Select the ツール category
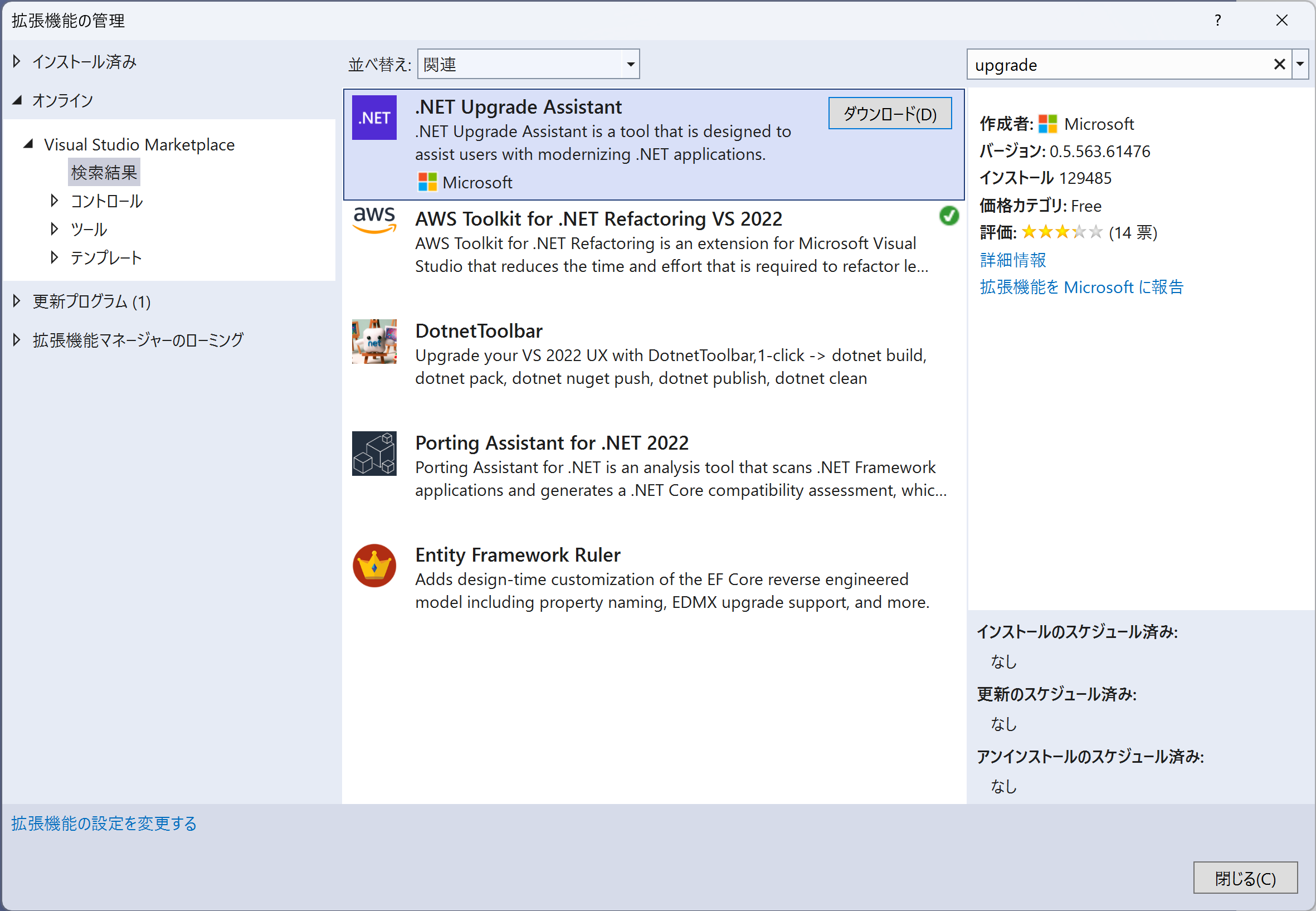This screenshot has width=1316, height=911. [89, 230]
